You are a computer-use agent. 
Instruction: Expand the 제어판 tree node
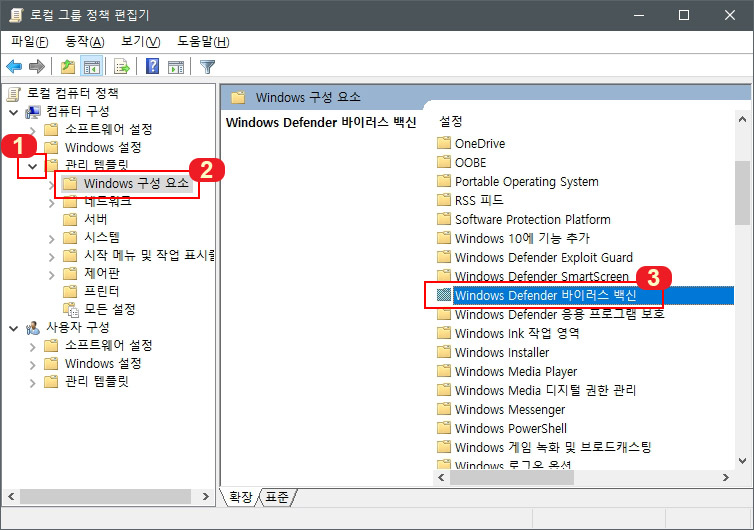pyautogui.click(x=51, y=275)
